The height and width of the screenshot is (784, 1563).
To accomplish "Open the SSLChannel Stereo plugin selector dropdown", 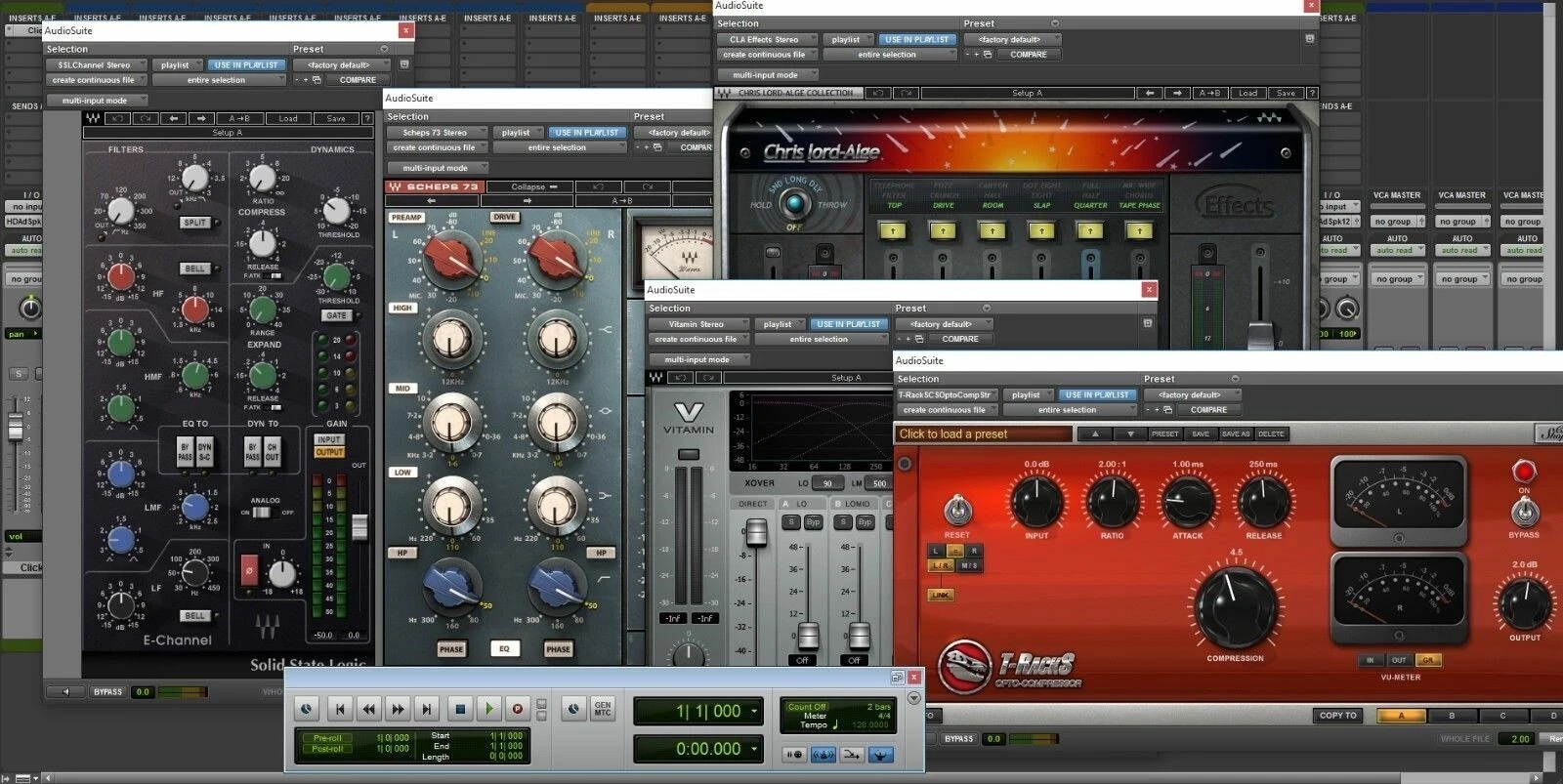I will coord(96,65).
